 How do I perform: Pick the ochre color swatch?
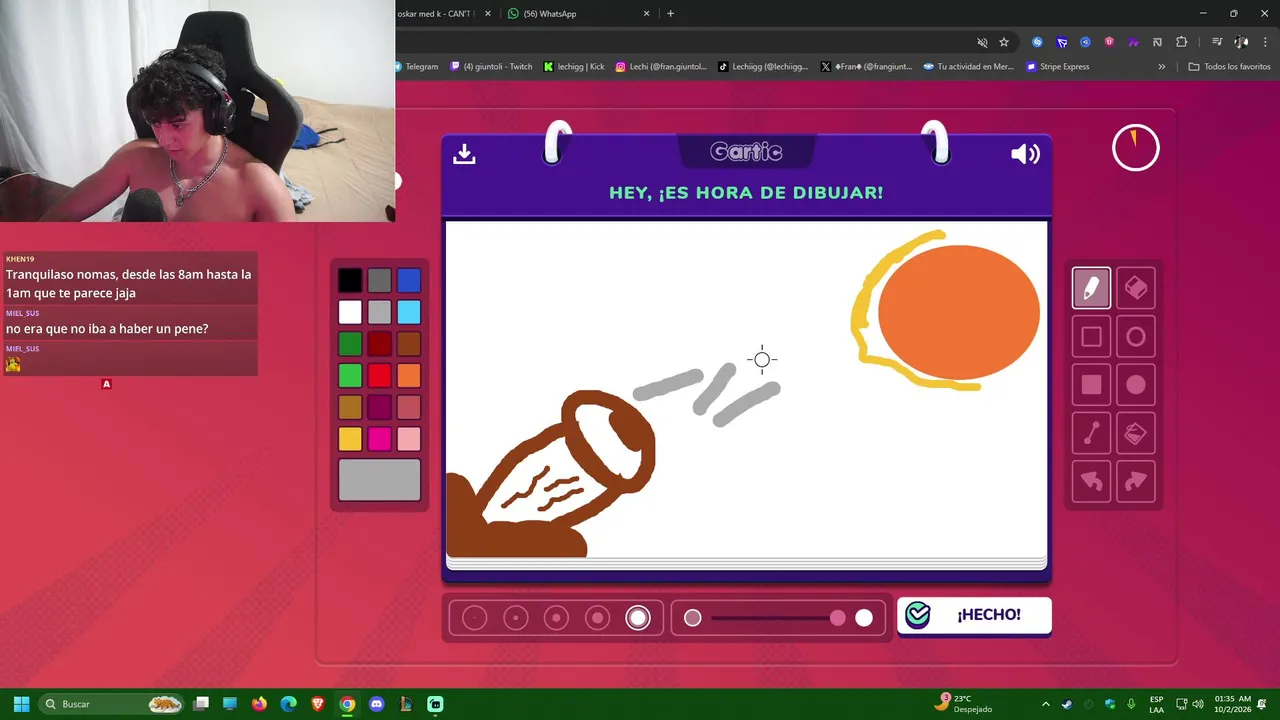(x=350, y=407)
